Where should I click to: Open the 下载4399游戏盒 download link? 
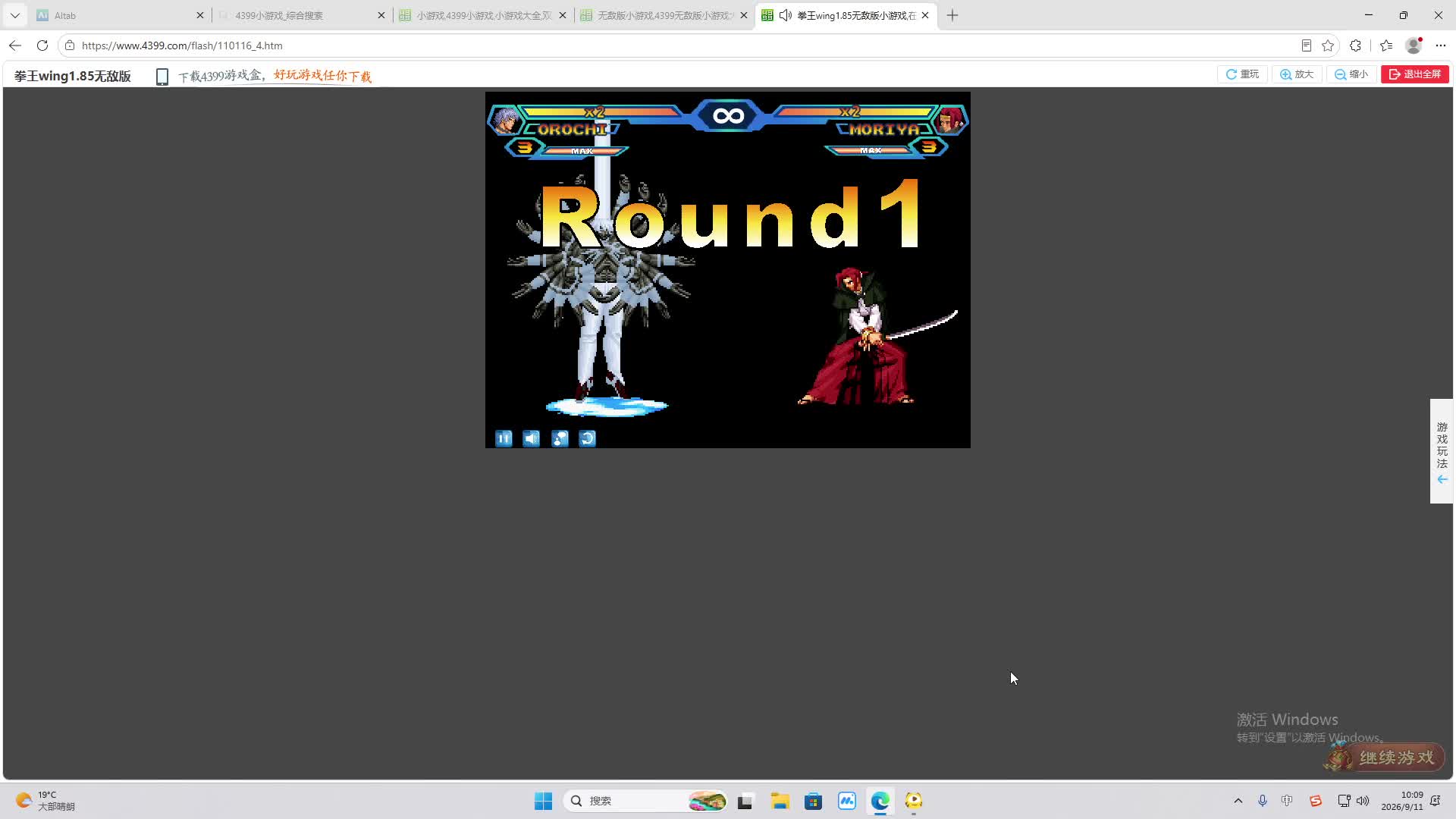[275, 76]
